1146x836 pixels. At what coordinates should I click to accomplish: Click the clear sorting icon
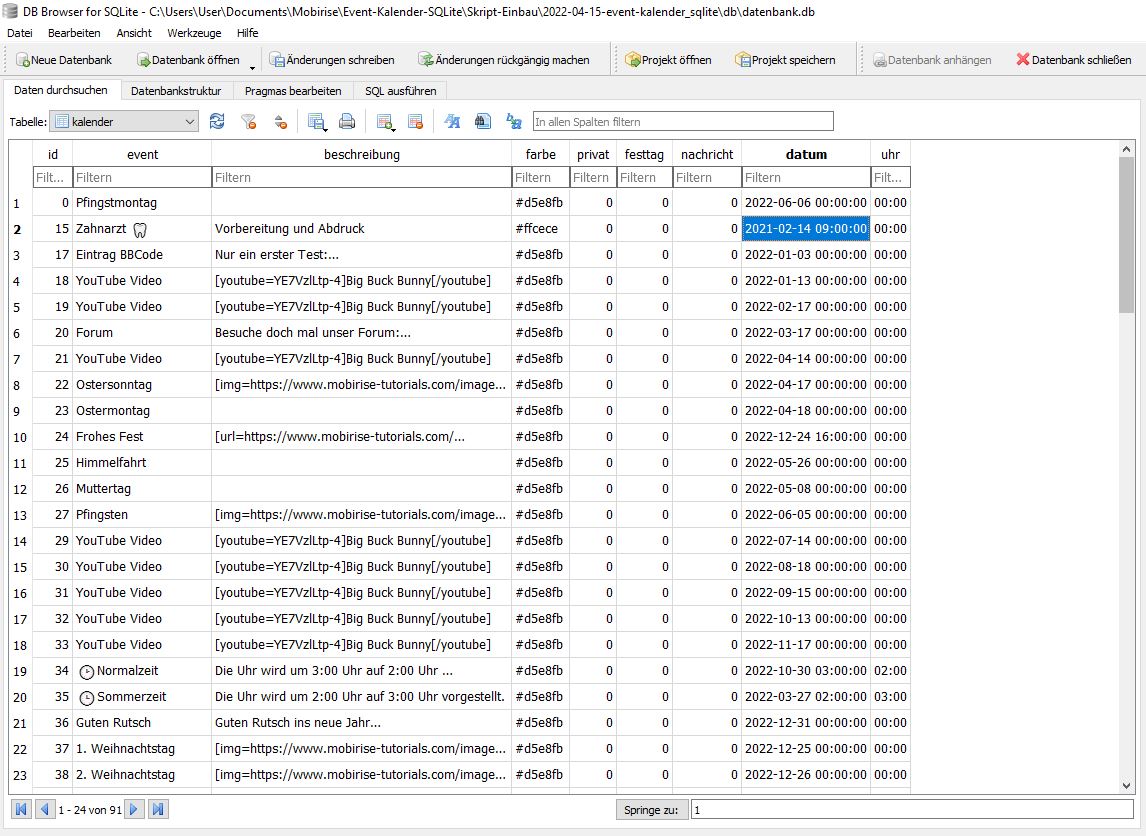point(280,122)
